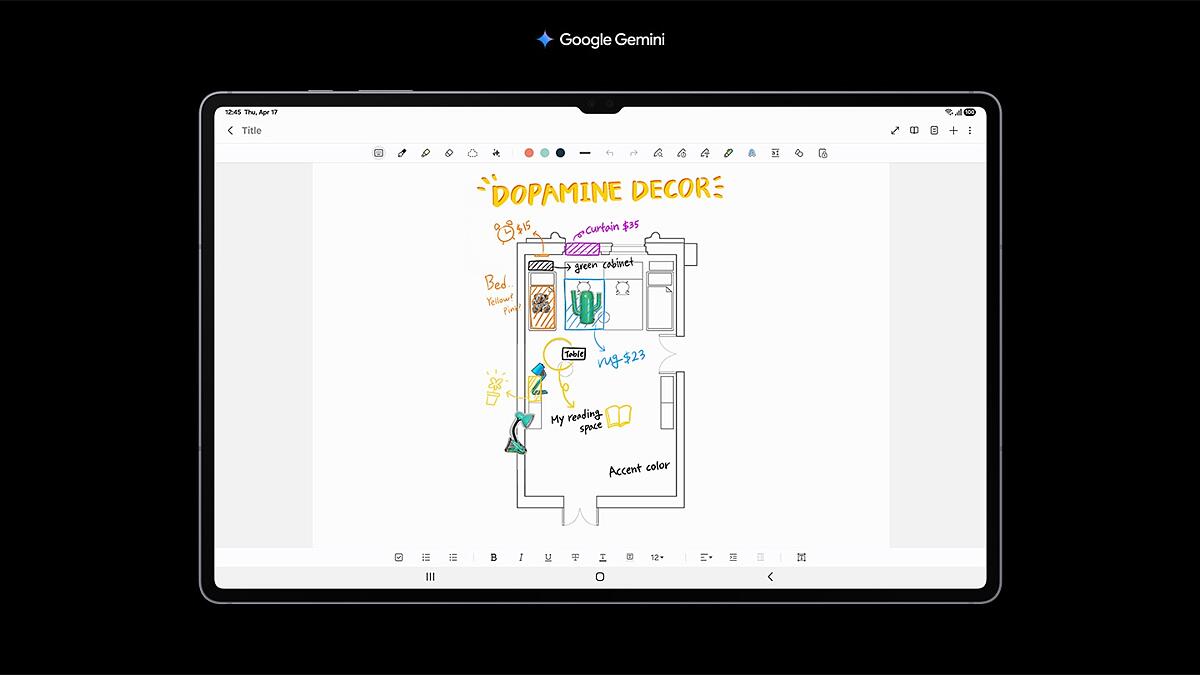Screen dimensions: 1200x675
Task: Add a new page with plus button
Action: pyautogui.click(x=953, y=131)
